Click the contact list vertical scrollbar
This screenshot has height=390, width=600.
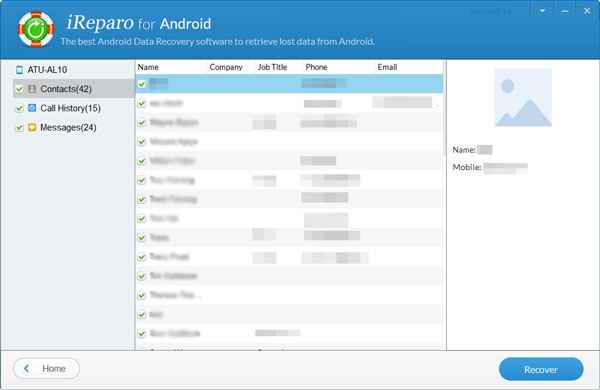click(x=444, y=108)
